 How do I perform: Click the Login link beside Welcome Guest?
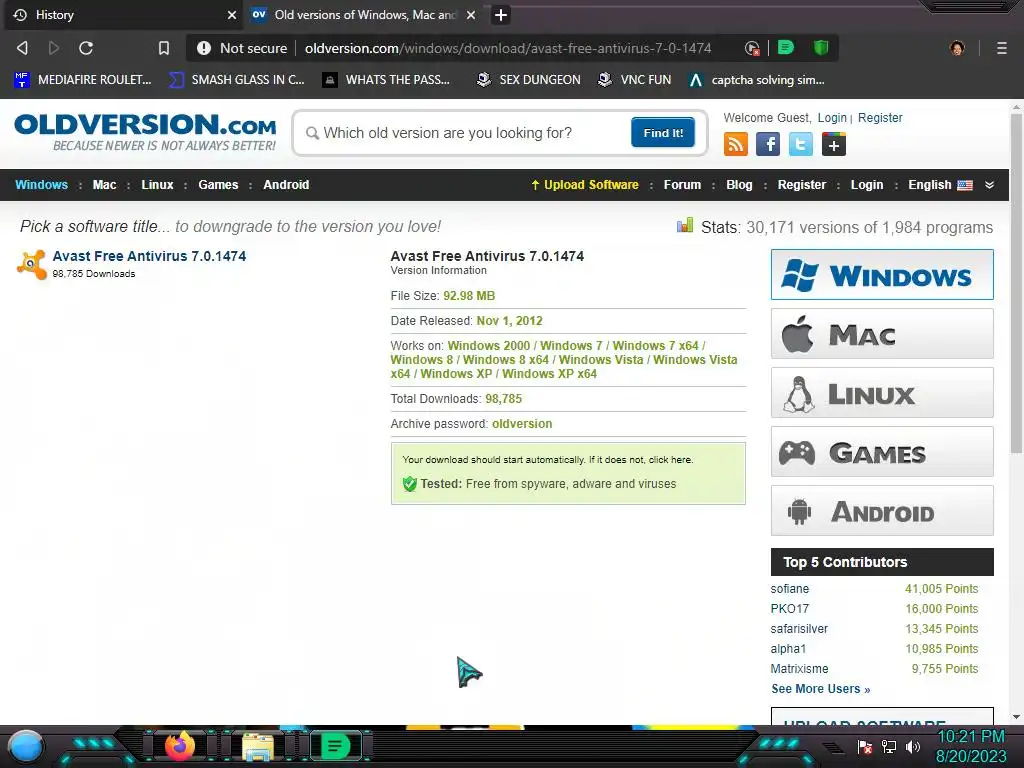pos(832,118)
